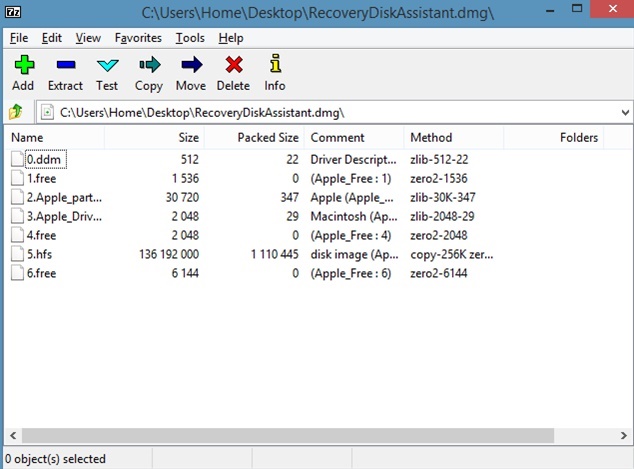Click the red Delete X icon
Screen dimensions: 634x469
pyautogui.click(x=234, y=65)
